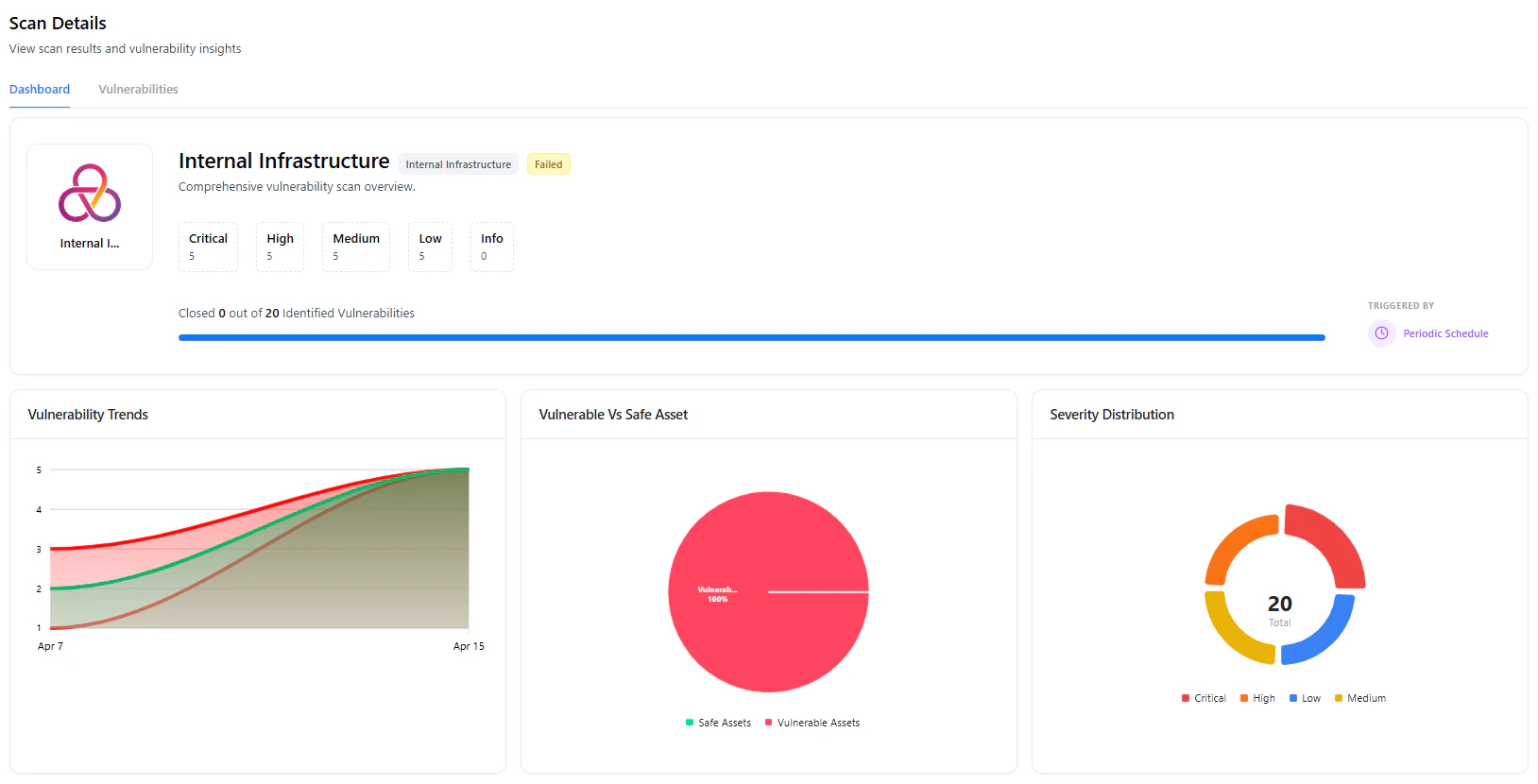Click the blue Low donut segment
The width and height of the screenshot is (1538, 784).
1327,637
